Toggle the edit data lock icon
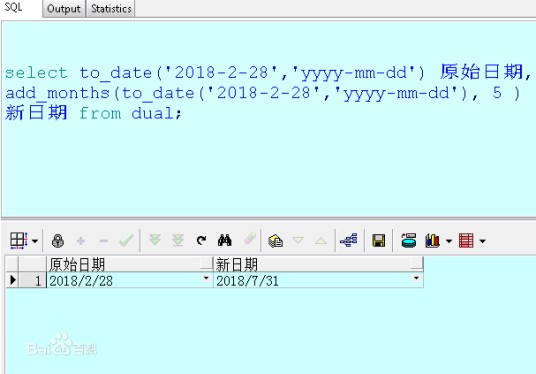Image resolution: width=536 pixels, height=374 pixels. [58, 241]
